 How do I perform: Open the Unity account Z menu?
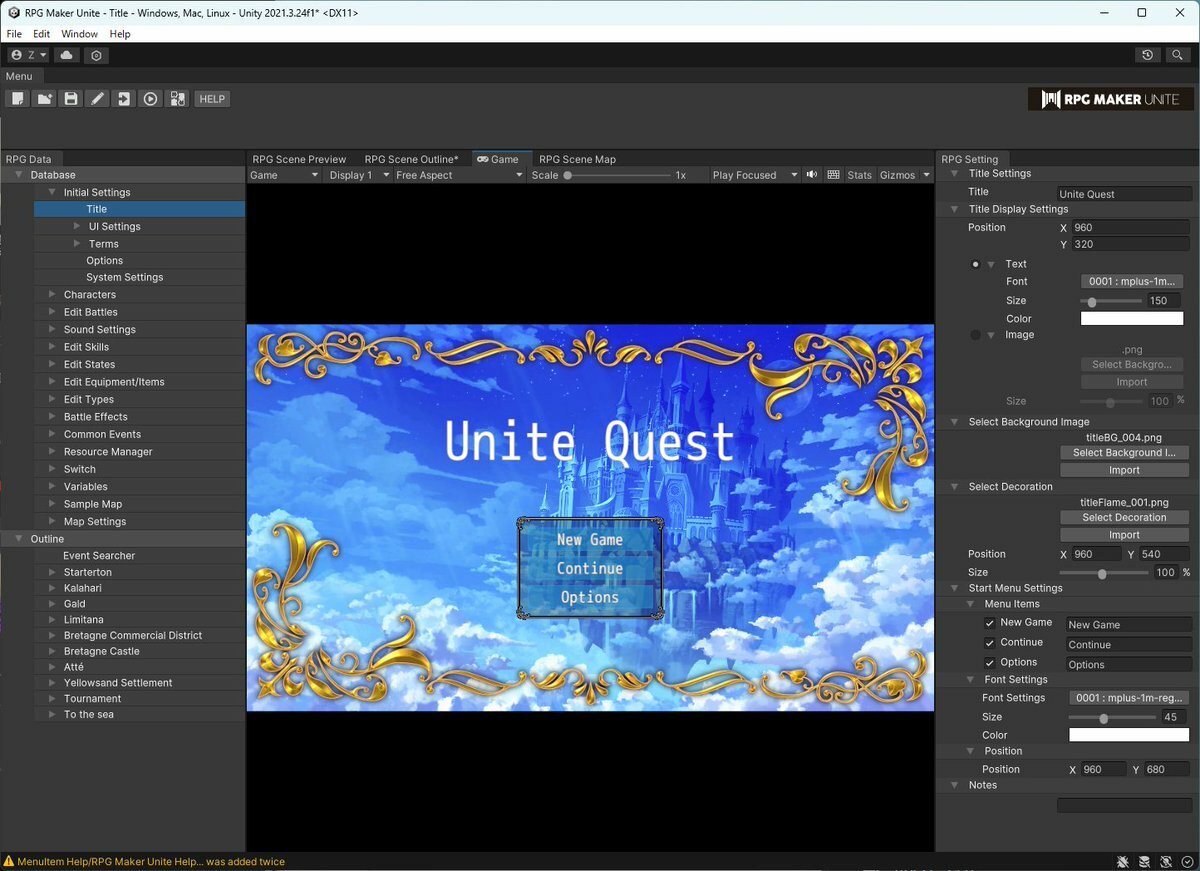tap(29, 55)
